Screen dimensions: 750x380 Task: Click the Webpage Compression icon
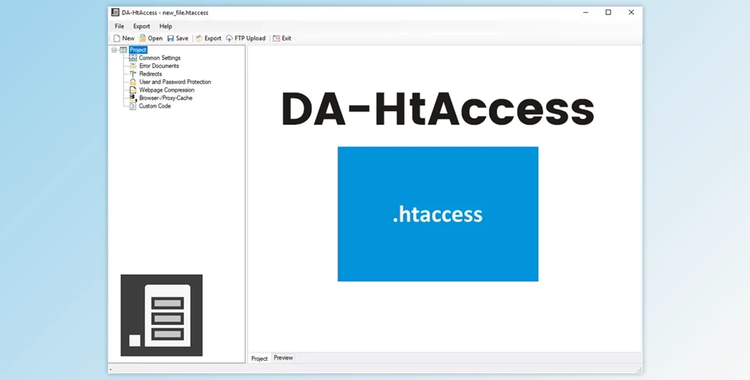pos(133,90)
